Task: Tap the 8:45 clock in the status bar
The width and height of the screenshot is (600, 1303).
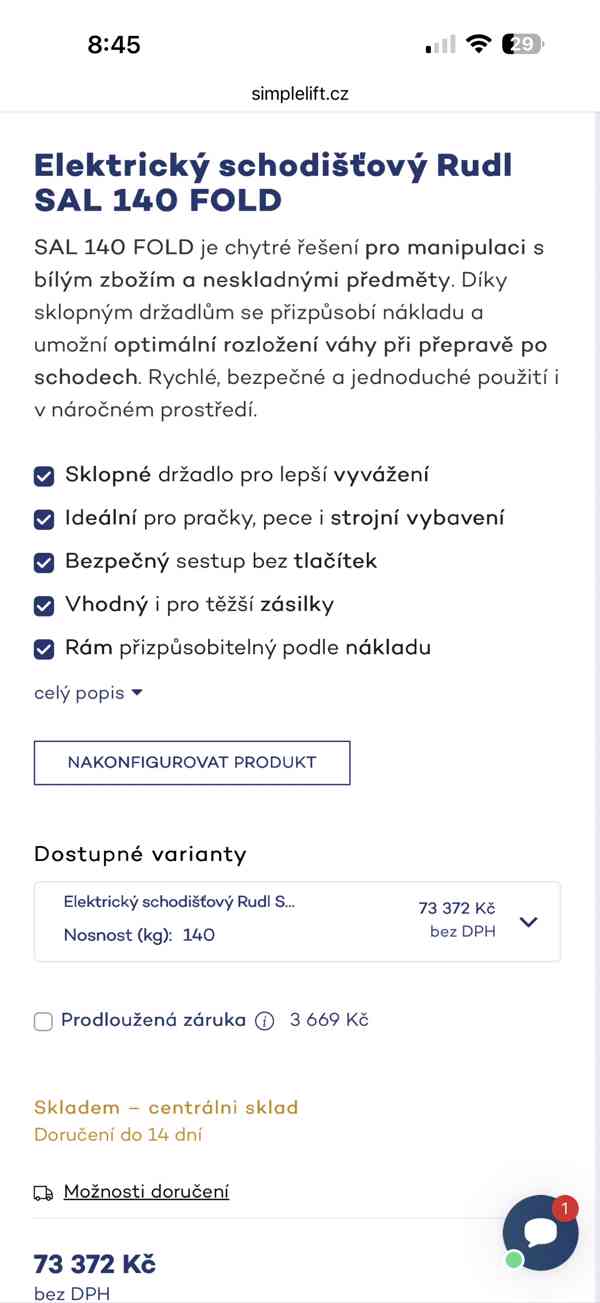Action: click(114, 43)
